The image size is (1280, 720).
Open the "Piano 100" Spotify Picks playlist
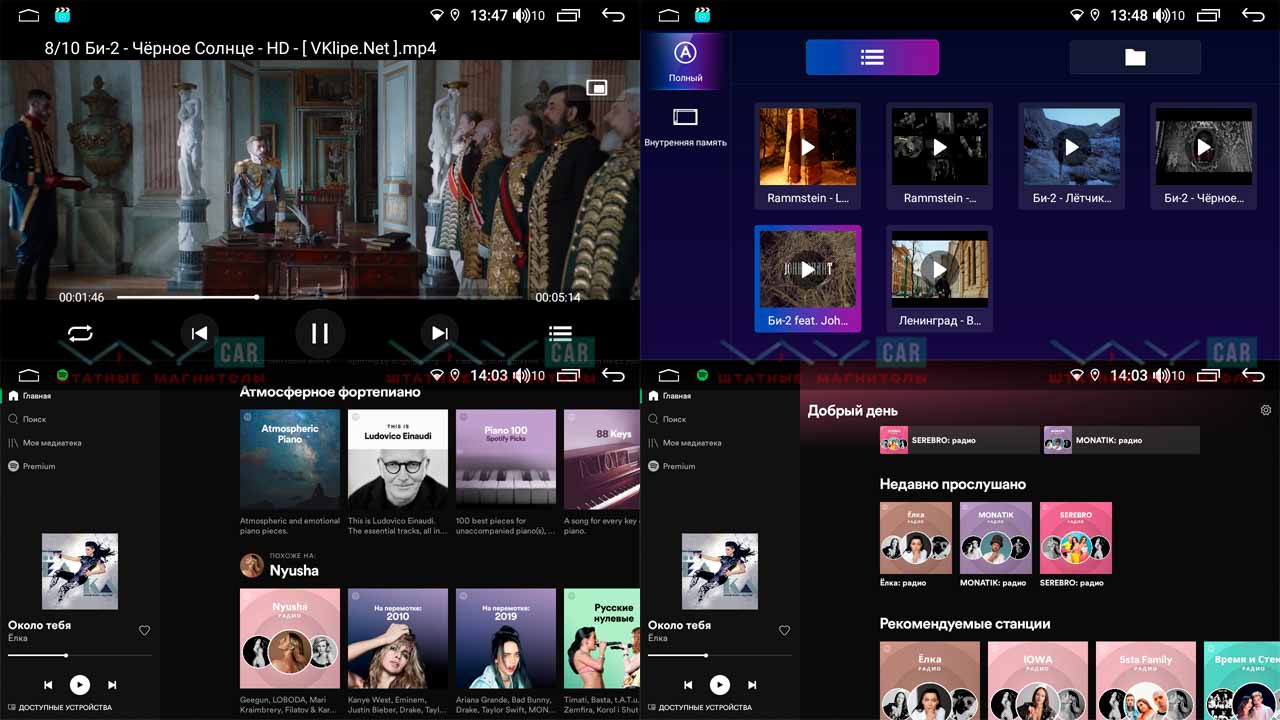click(506, 460)
